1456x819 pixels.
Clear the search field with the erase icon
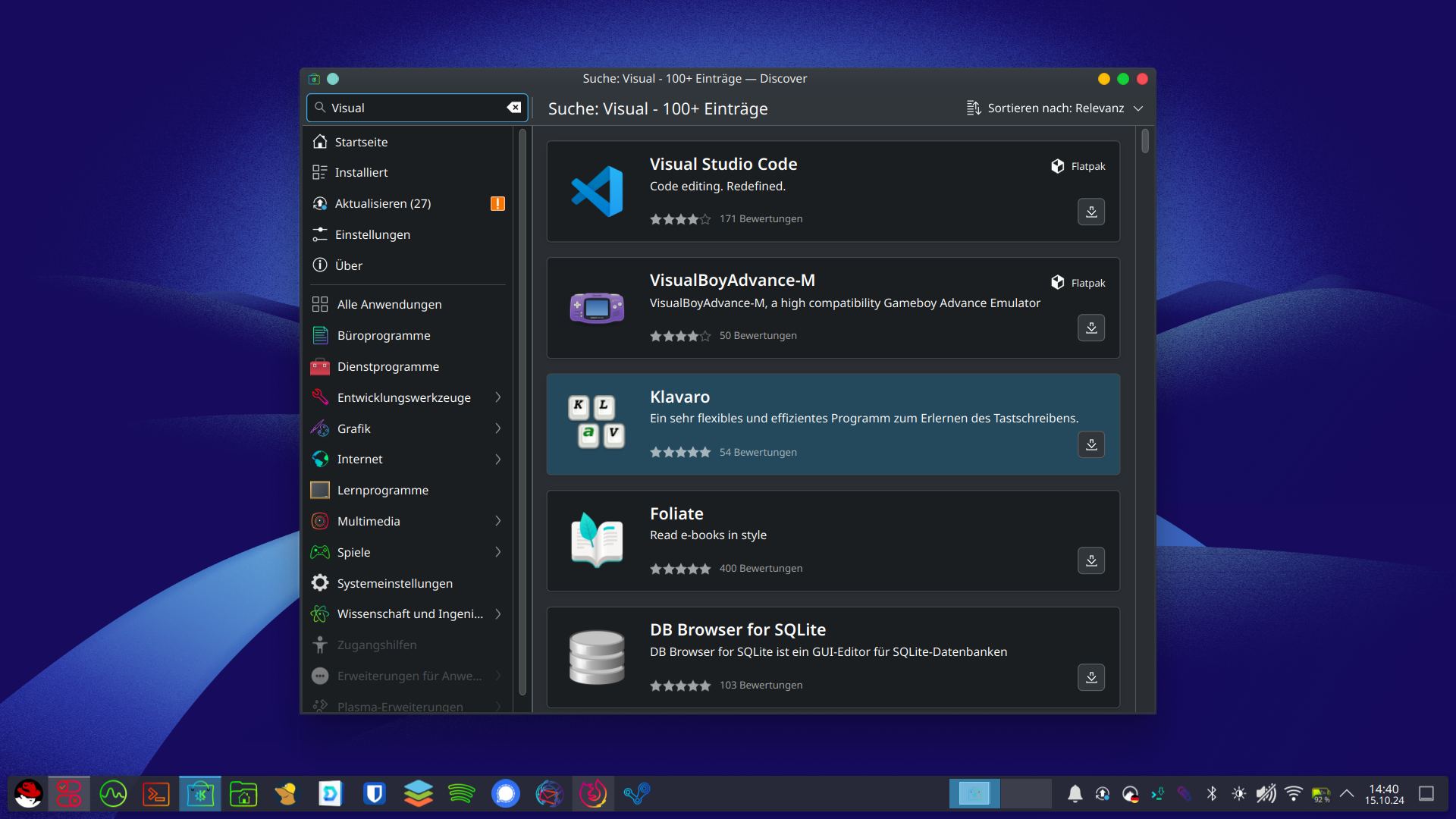(513, 108)
